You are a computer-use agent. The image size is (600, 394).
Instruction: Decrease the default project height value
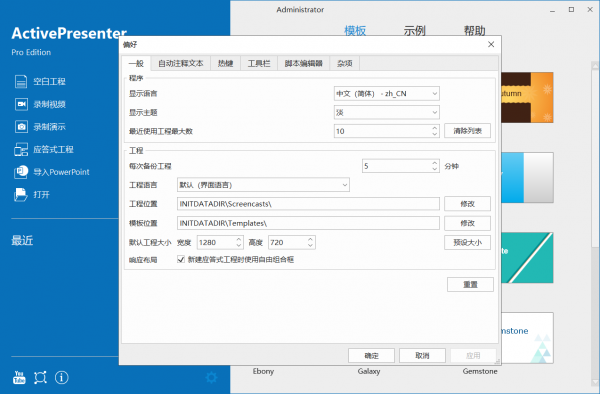click(x=310, y=246)
